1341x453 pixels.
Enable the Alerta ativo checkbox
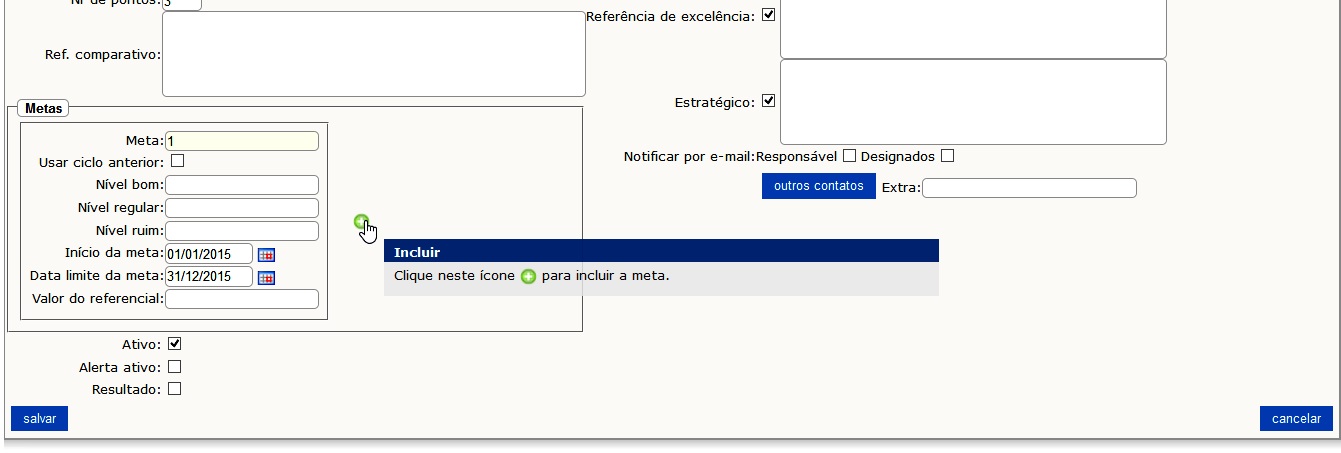[x=174, y=367]
